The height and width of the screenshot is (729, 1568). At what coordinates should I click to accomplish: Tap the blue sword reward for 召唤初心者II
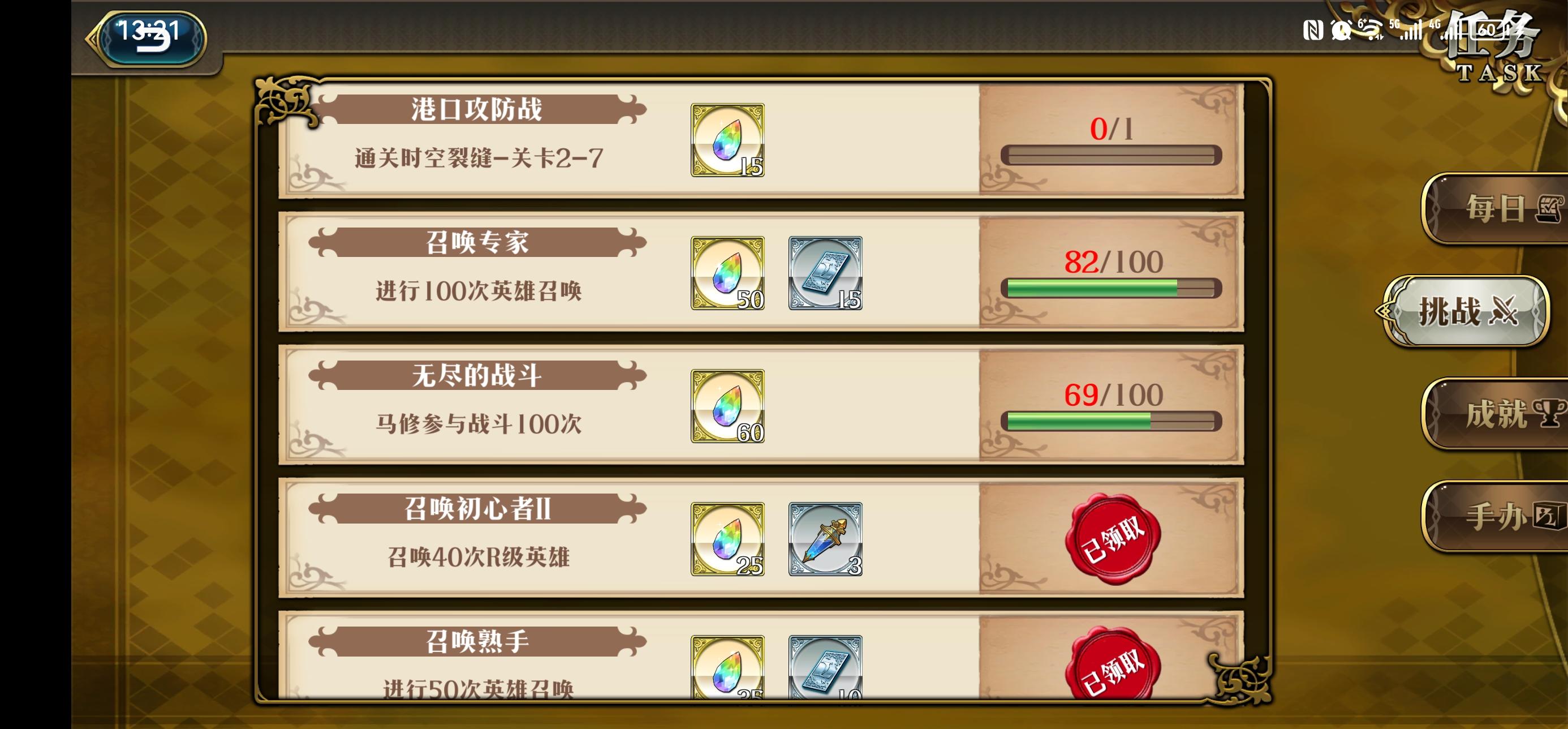coord(825,539)
